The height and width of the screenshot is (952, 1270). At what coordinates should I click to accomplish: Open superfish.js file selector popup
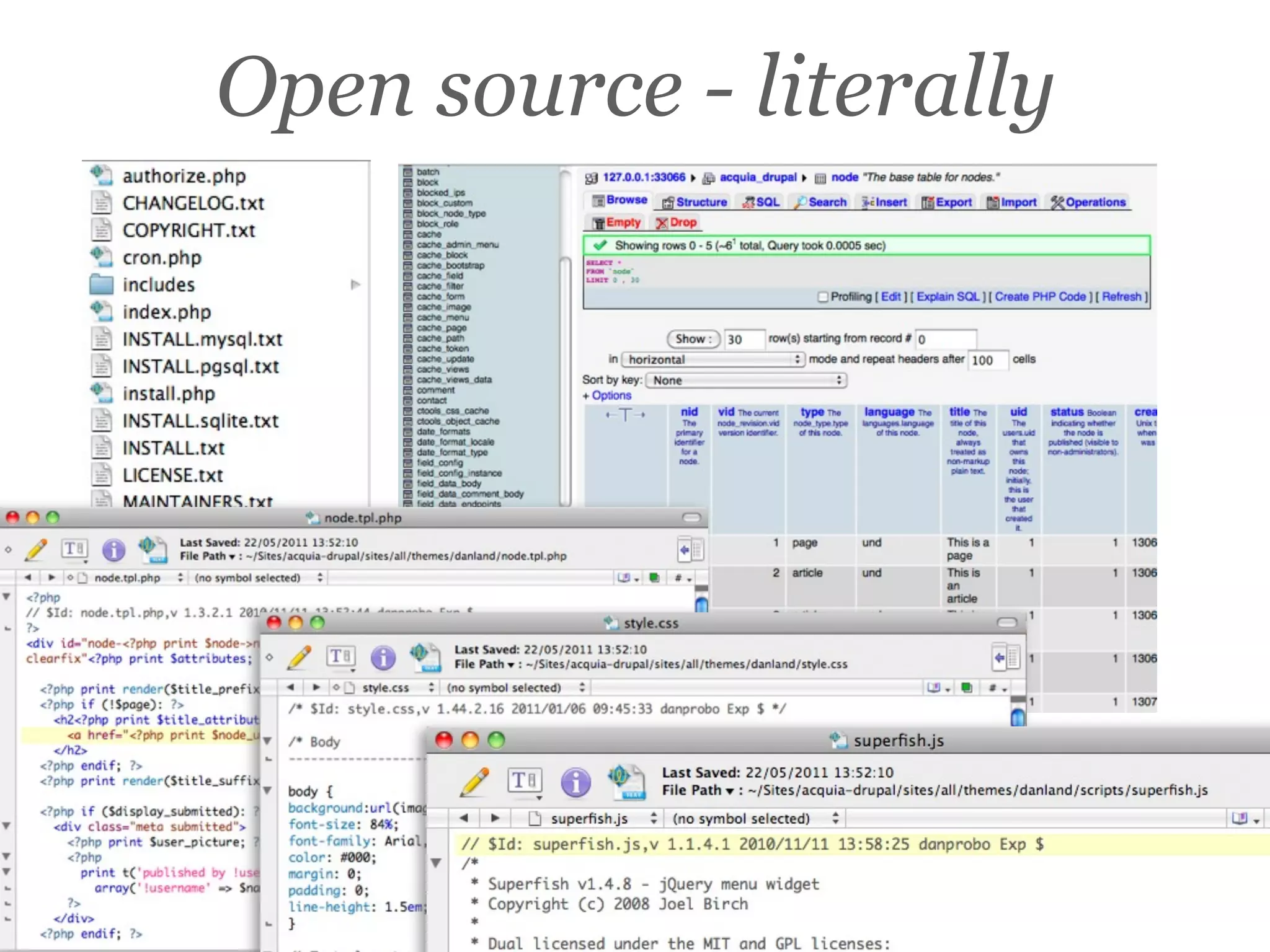(x=593, y=819)
